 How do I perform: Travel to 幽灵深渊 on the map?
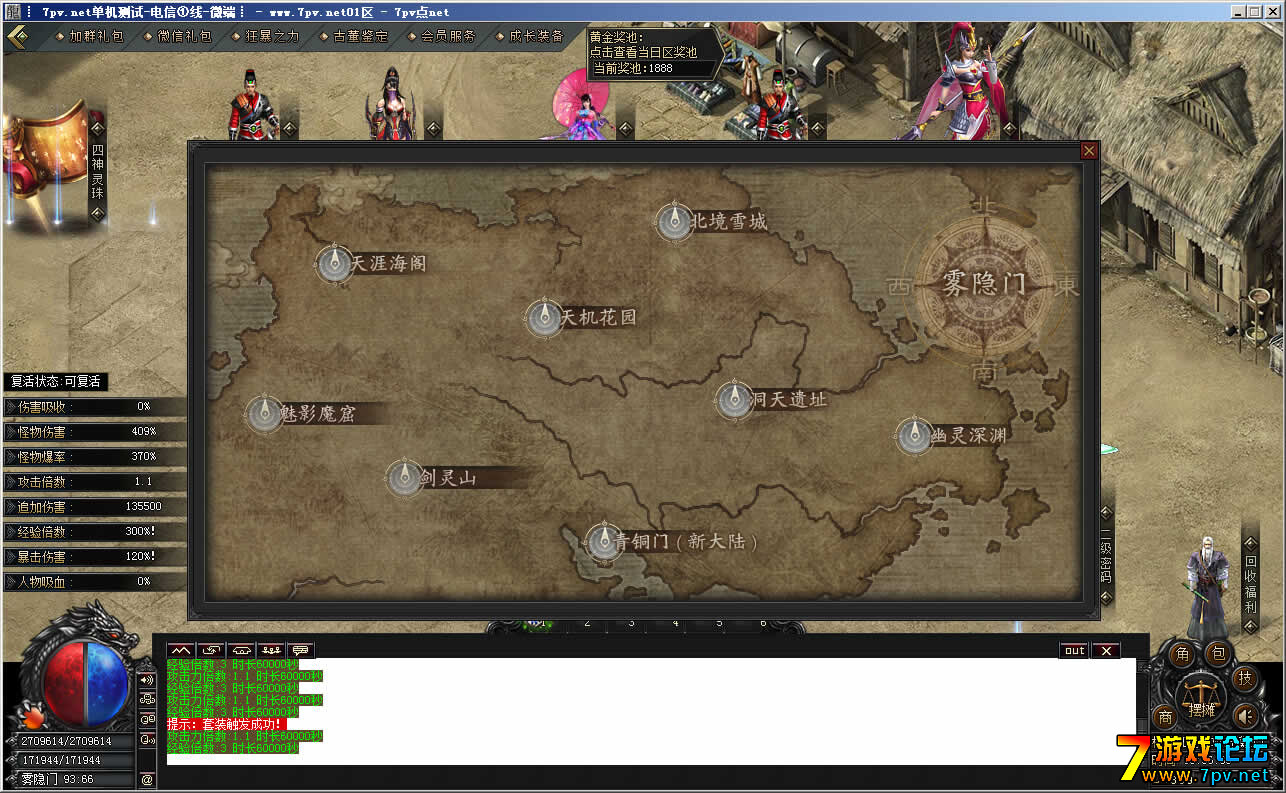952,435
